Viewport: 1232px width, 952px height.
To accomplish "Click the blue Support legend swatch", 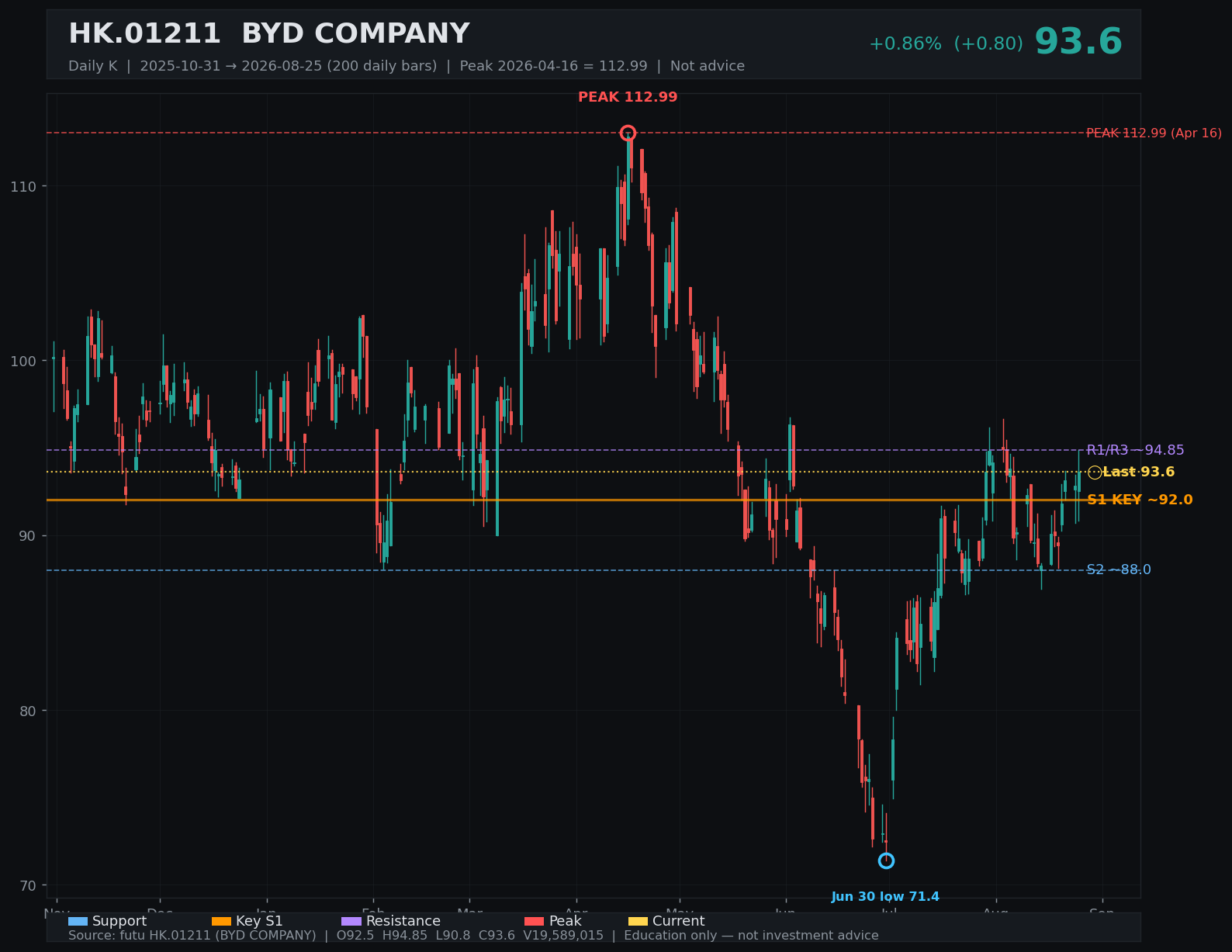I will click(78, 921).
